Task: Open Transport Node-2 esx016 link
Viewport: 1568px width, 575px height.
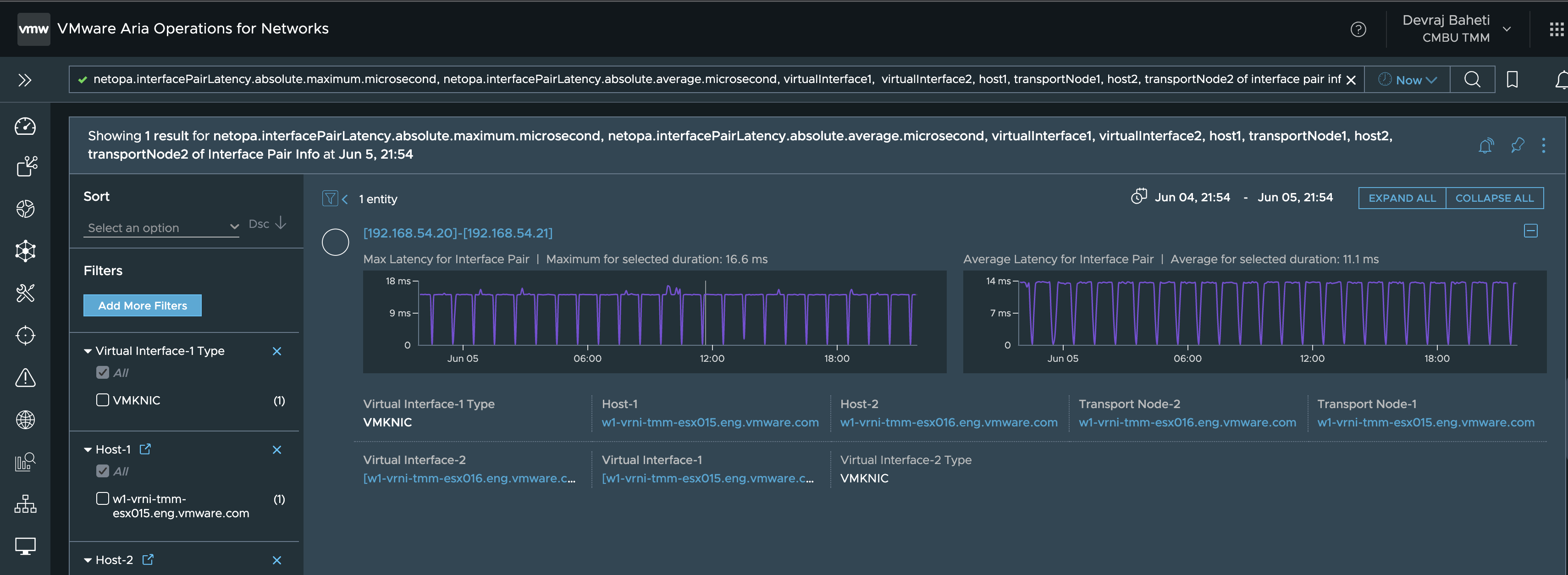Action: pos(1187,422)
